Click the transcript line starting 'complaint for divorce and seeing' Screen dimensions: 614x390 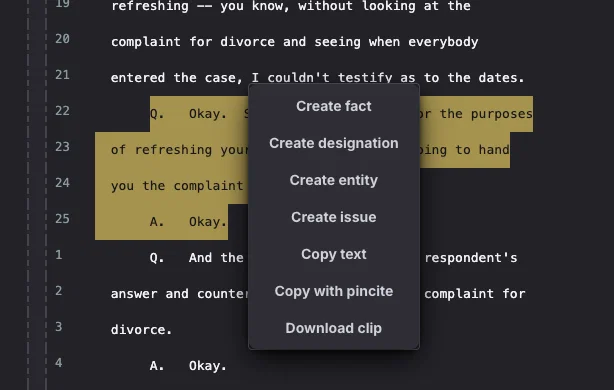(294, 42)
